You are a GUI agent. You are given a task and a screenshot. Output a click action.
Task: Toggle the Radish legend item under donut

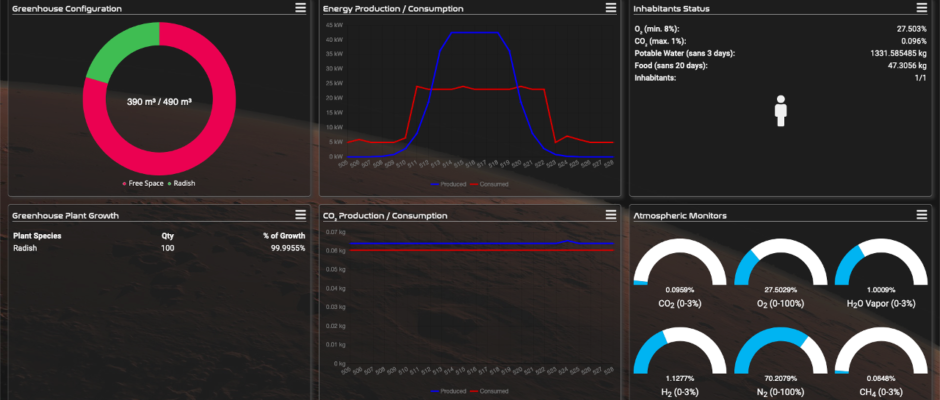coord(182,184)
